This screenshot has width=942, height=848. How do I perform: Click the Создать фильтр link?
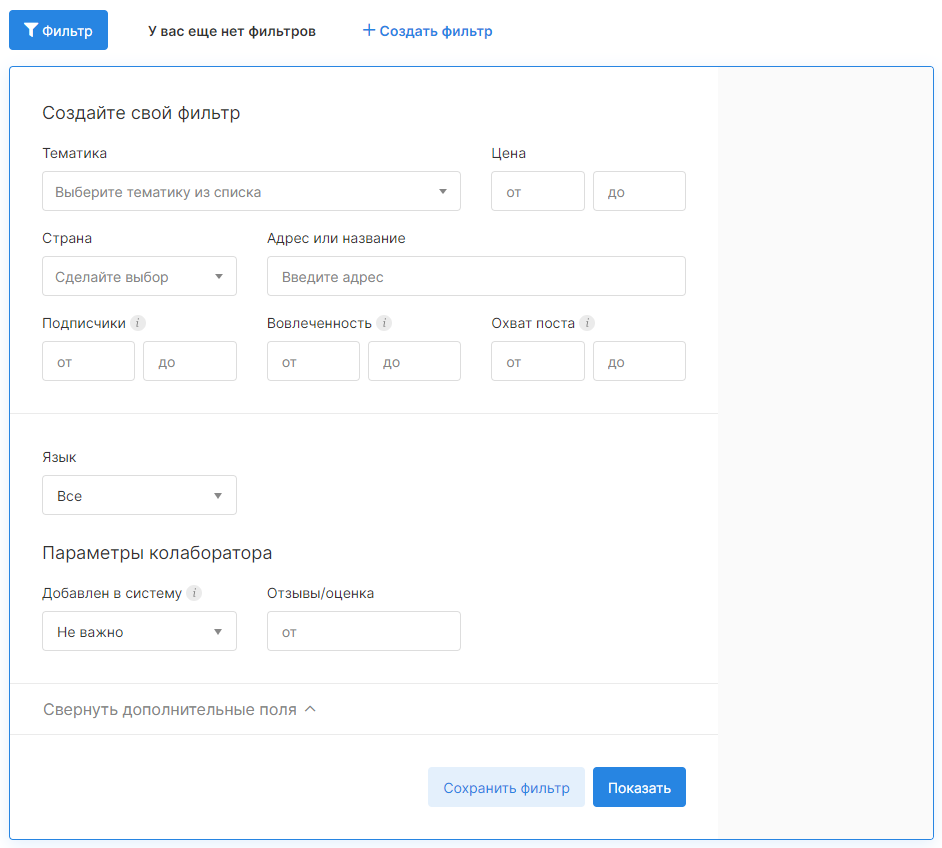coord(427,31)
